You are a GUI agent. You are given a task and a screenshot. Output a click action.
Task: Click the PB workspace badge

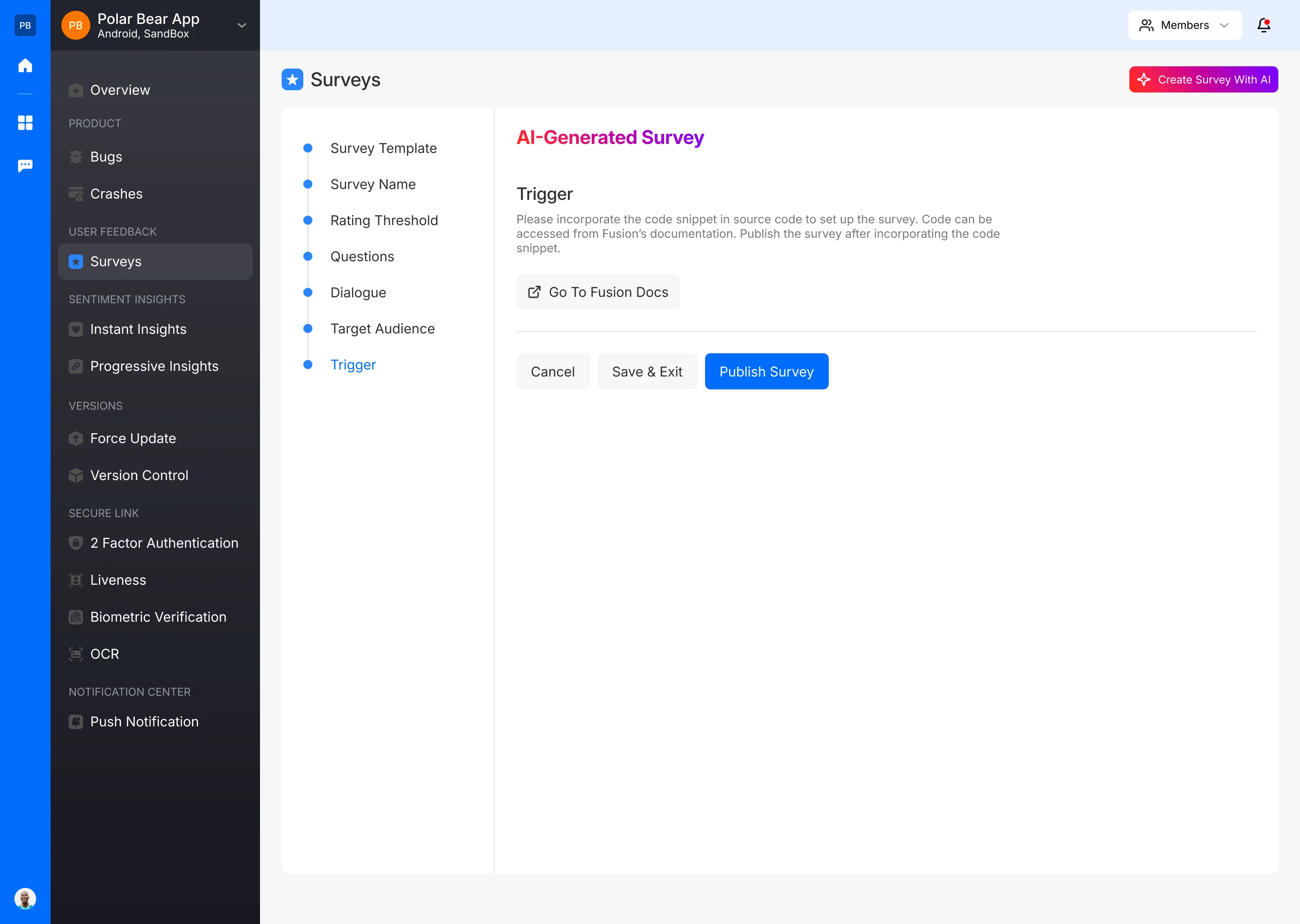click(x=25, y=25)
